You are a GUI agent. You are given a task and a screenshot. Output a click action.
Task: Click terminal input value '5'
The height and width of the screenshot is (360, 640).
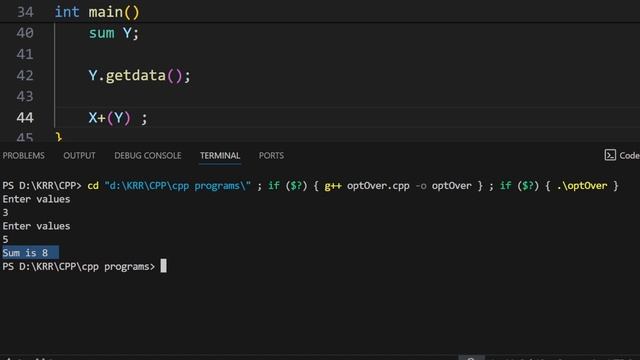click(x=5, y=240)
